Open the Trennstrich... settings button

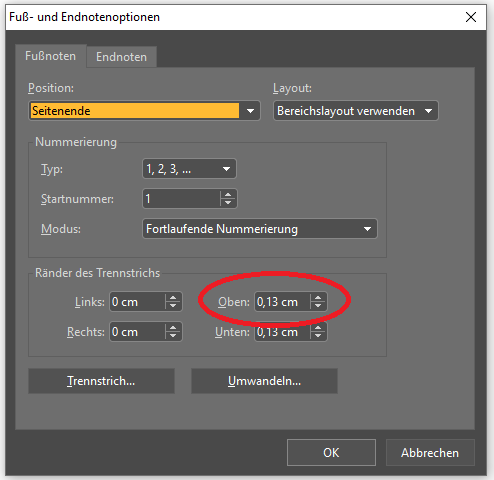(101, 381)
